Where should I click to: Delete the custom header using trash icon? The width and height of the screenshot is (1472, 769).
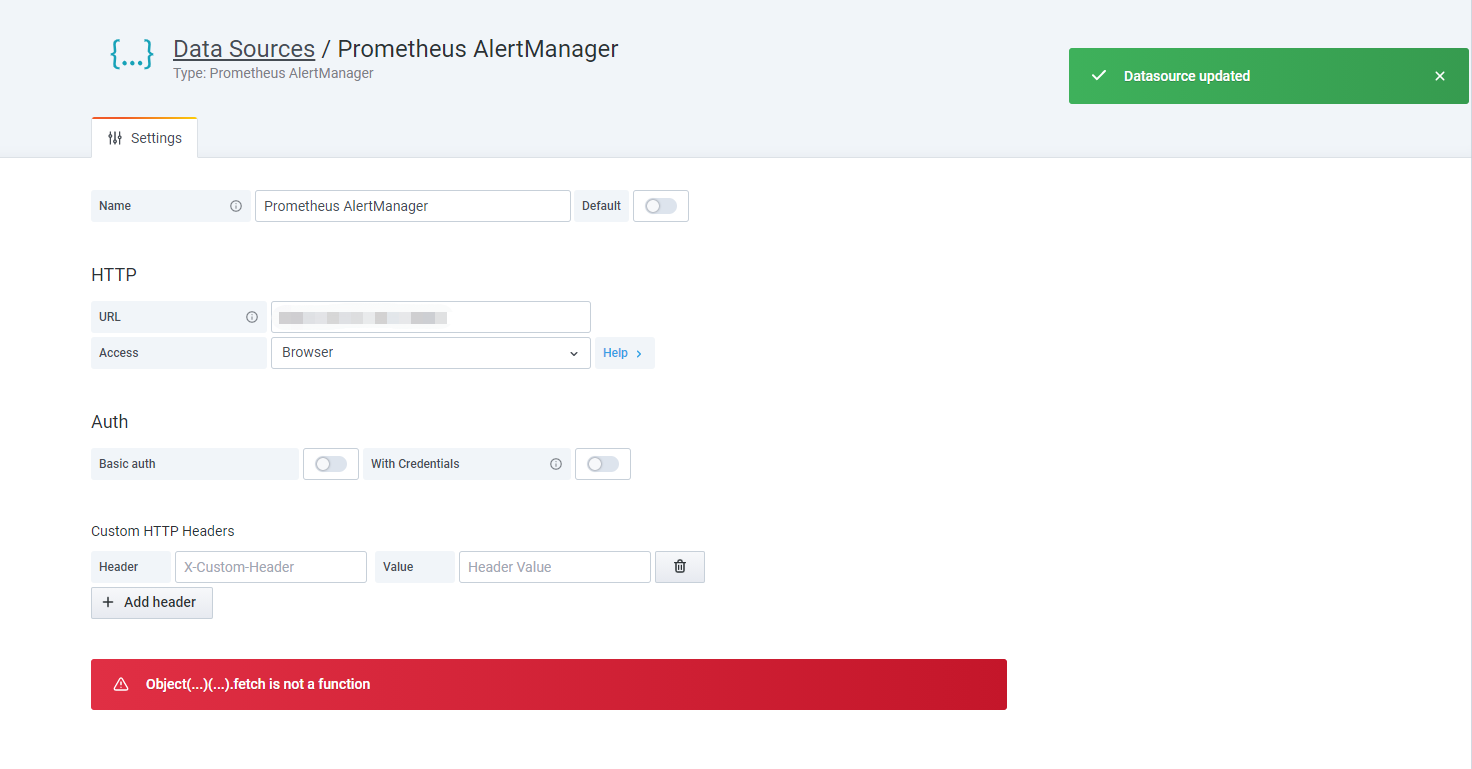click(x=679, y=566)
